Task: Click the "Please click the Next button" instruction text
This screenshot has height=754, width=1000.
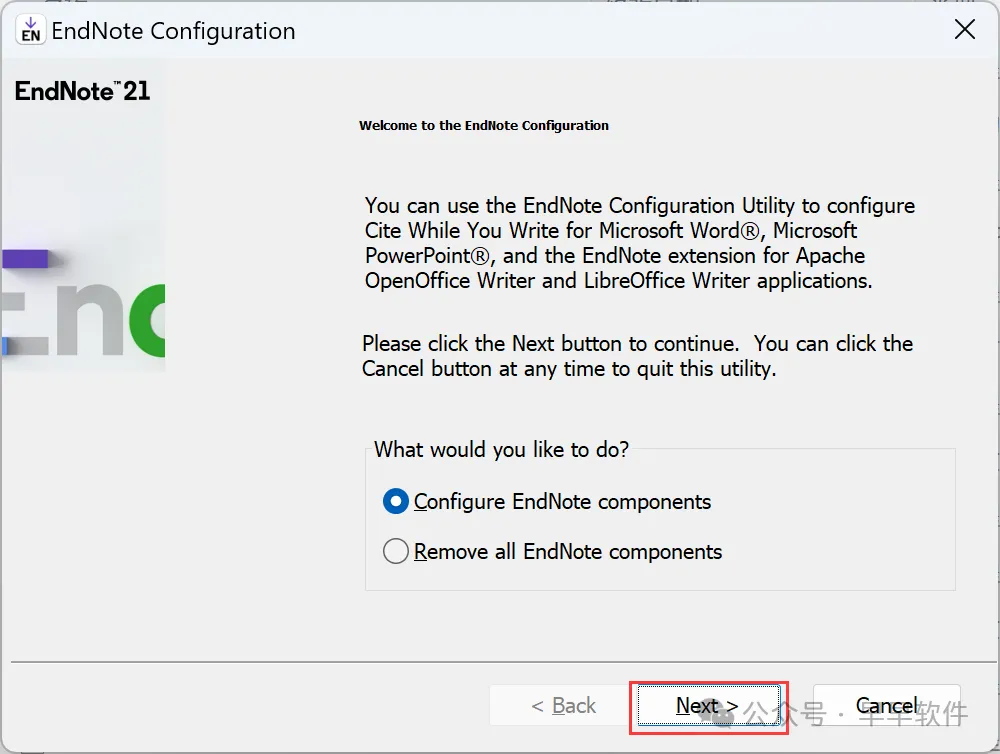Action: point(637,356)
